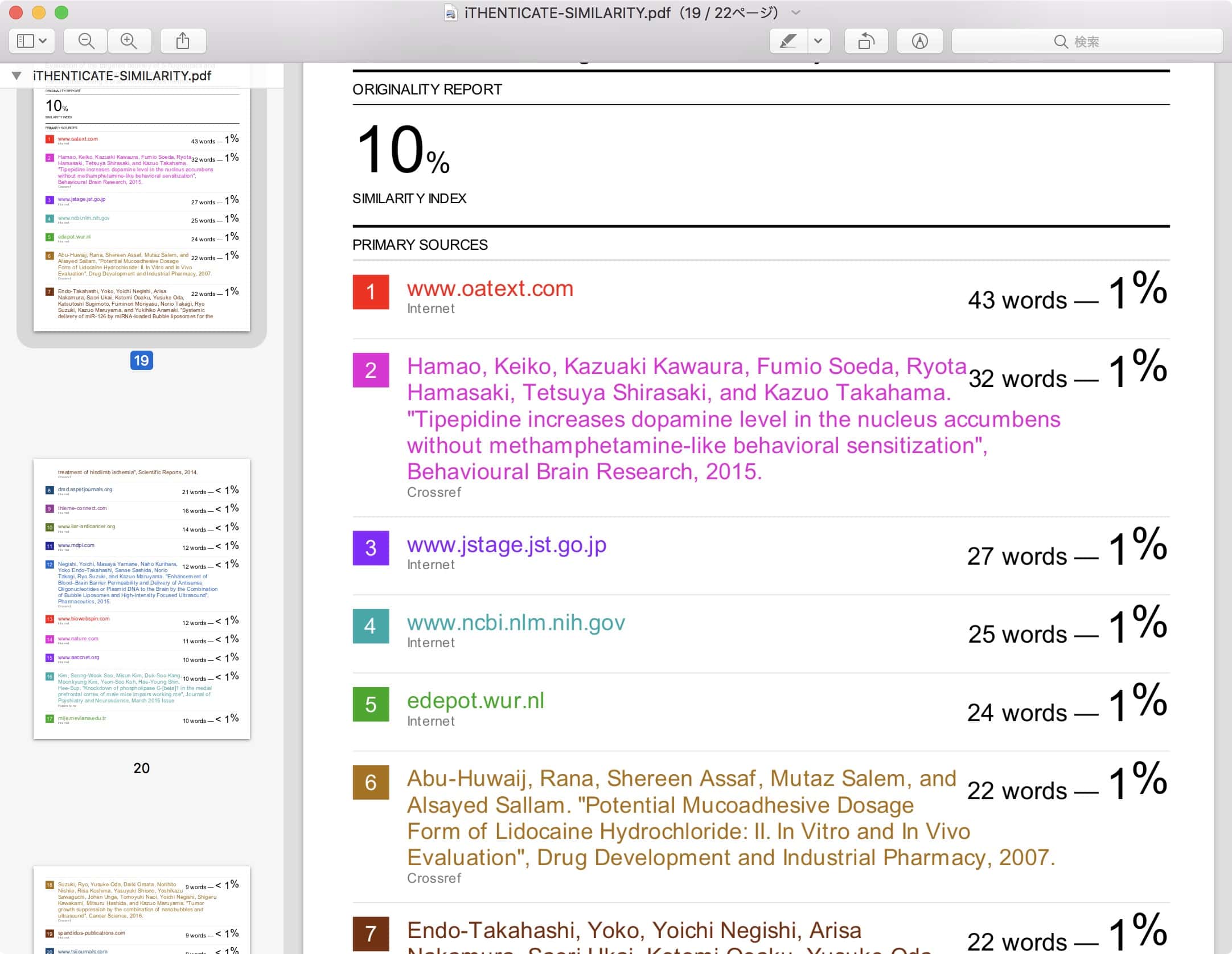Expand the highlight color dropdown arrow
The image size is (1232, 954).
[x=818, y=41]
